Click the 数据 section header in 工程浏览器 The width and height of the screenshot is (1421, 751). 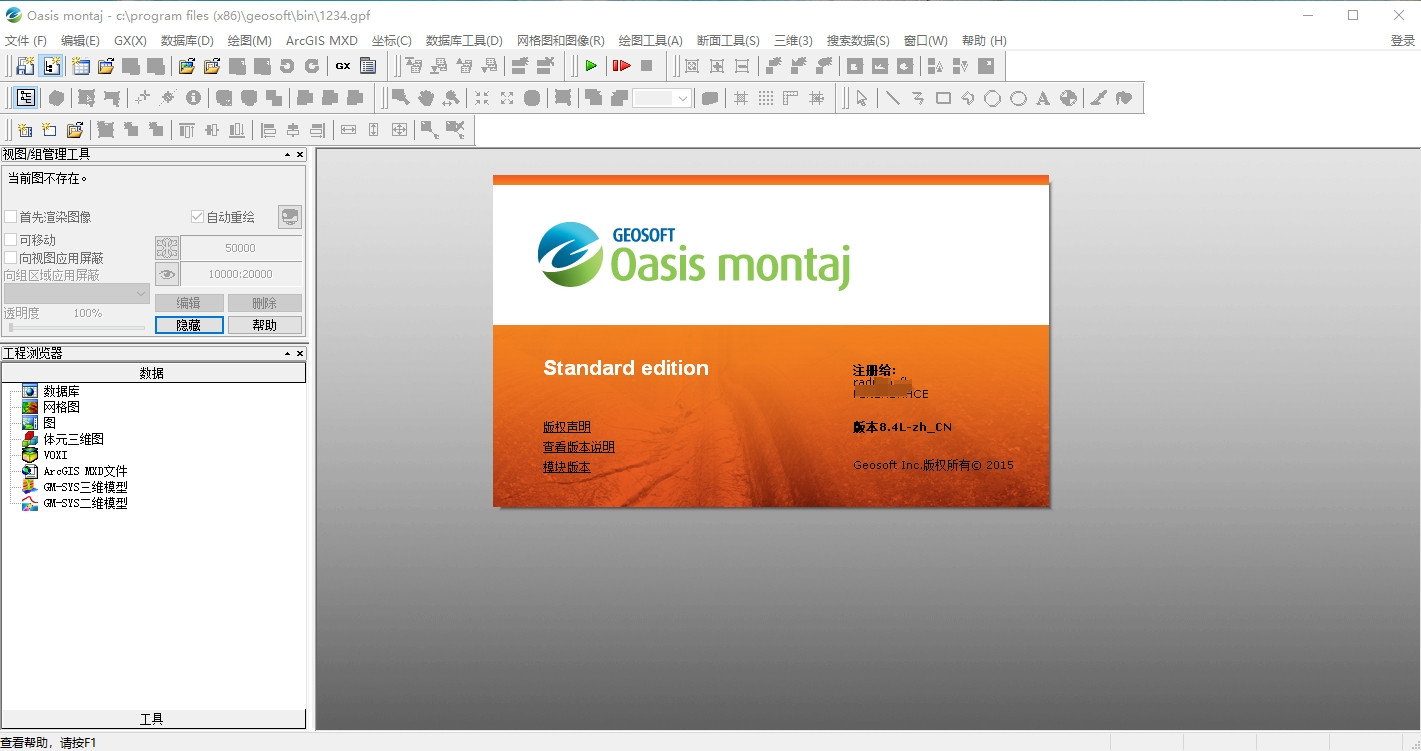point(153,373)
